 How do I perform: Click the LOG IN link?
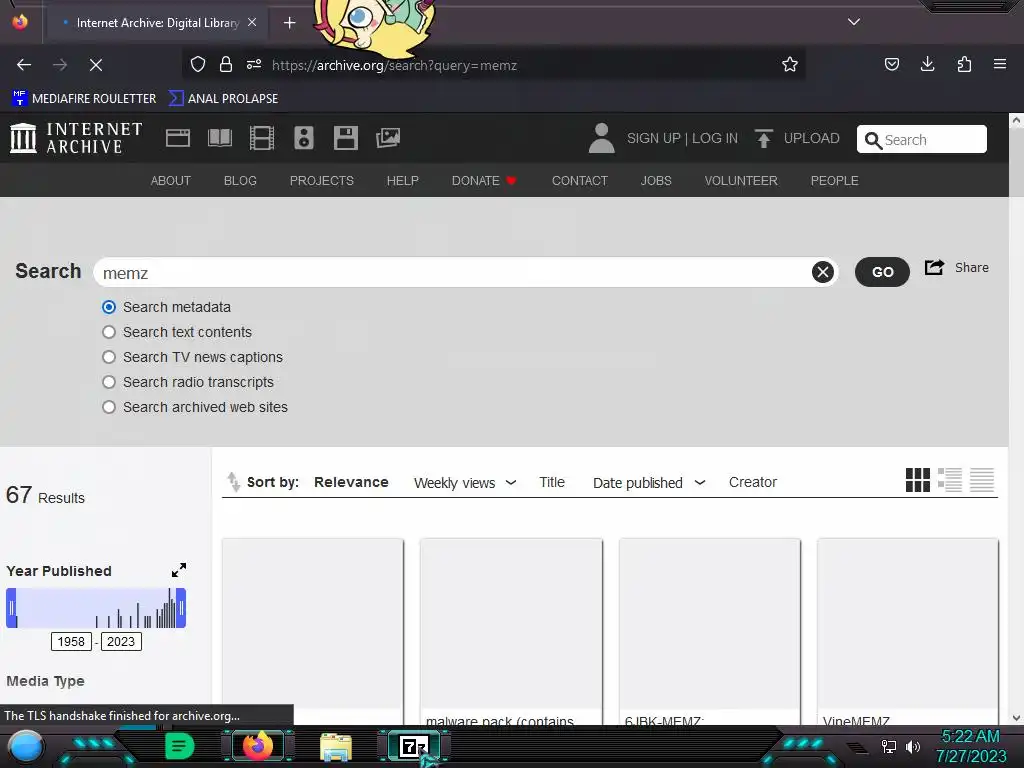point(714,138)
